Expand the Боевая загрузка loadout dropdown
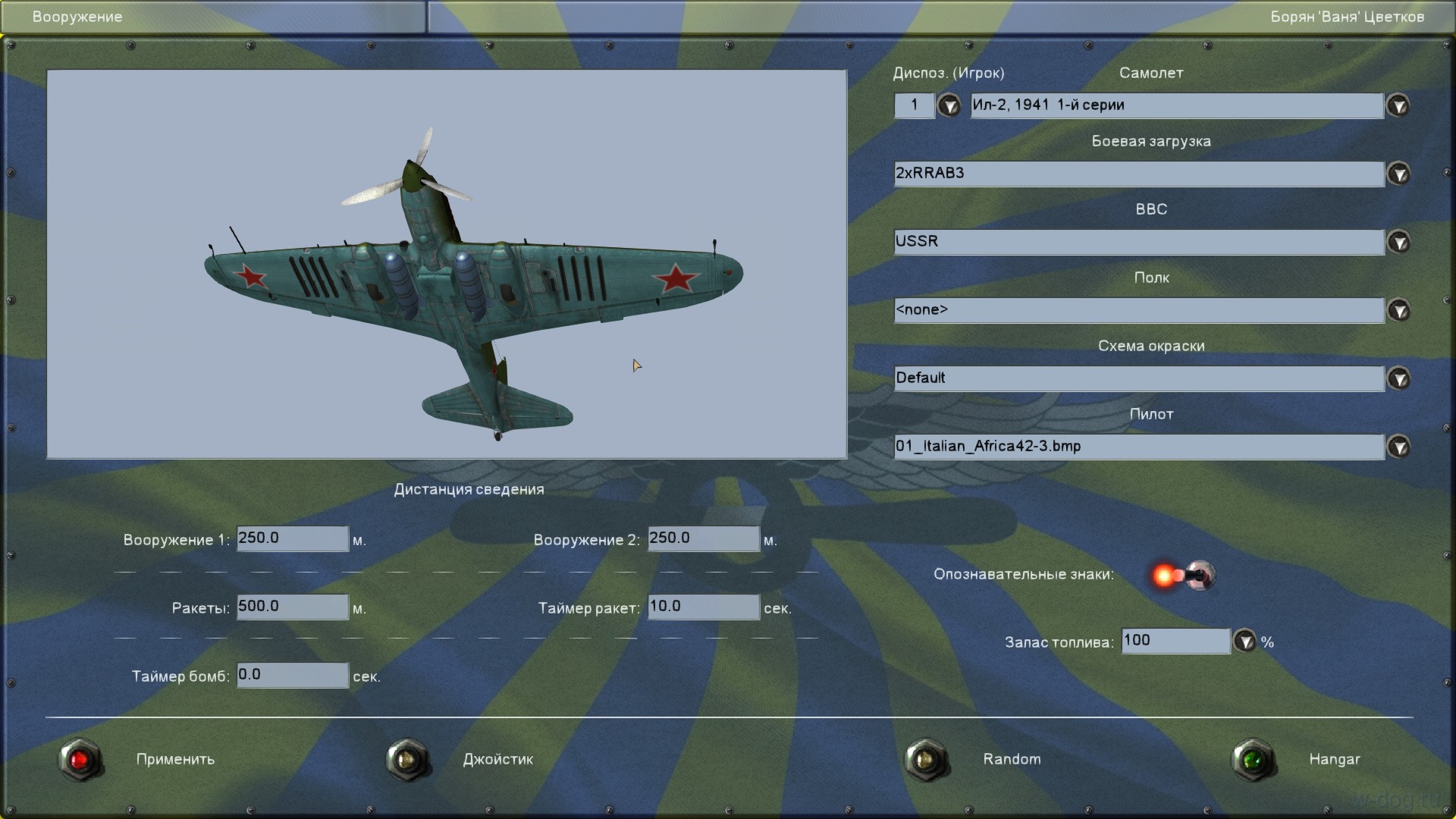Viewport: 1456px width, 819px height. [x=1398, y=174]
